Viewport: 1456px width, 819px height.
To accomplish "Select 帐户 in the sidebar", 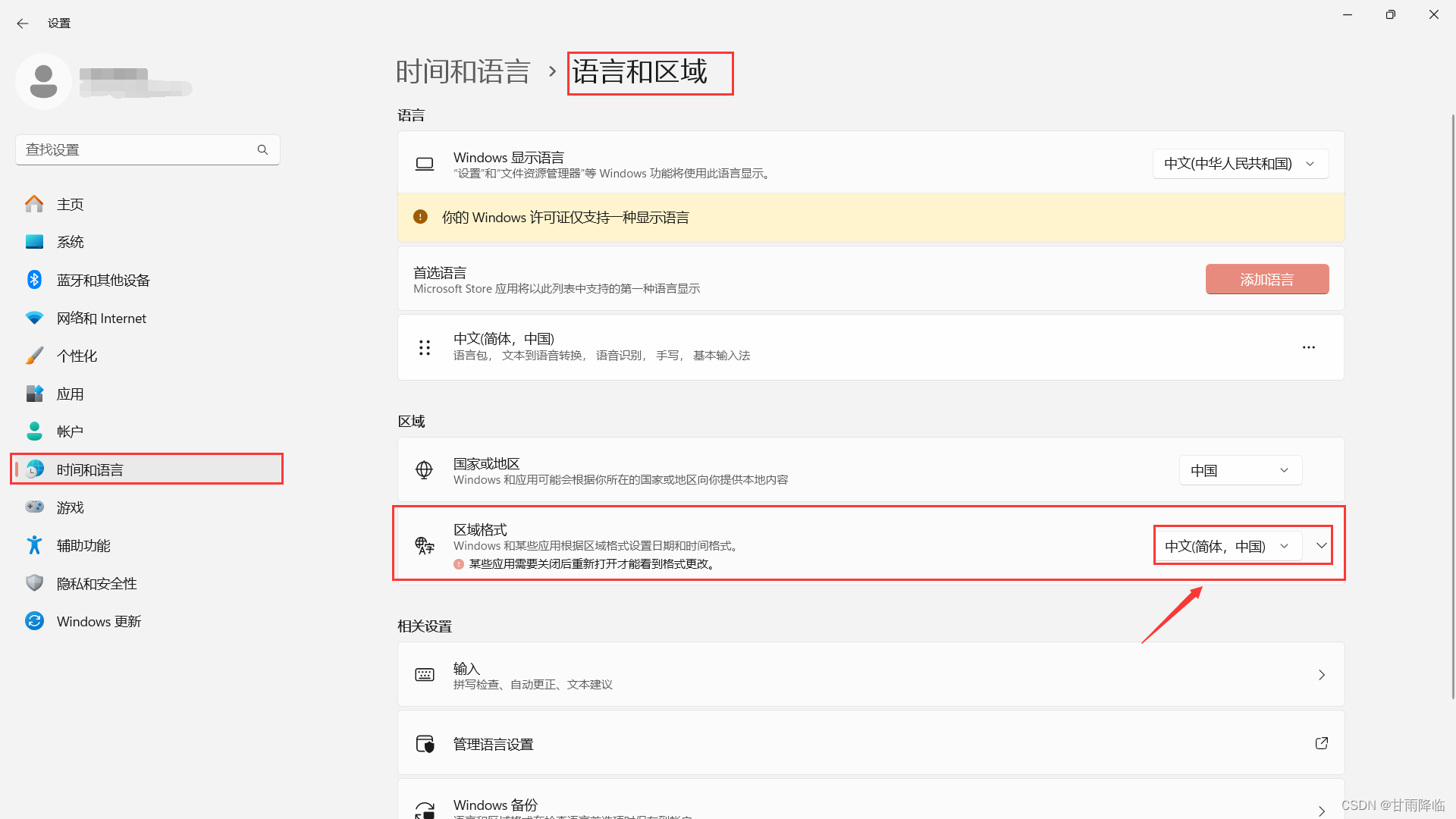I will (148, 431).
